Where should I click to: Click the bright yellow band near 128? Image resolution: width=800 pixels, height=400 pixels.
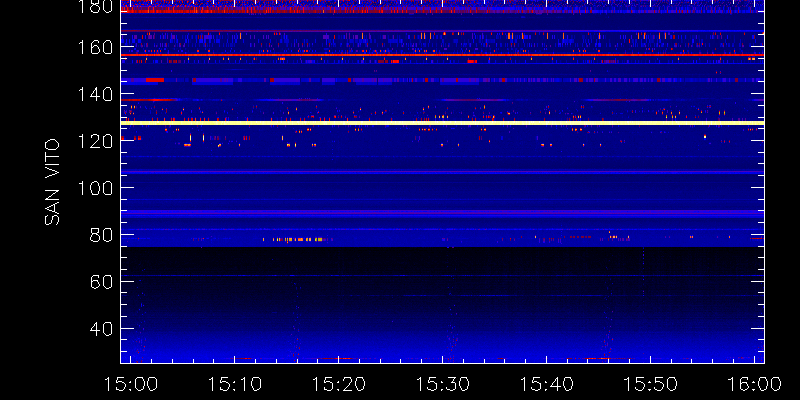(x=442, y=123)
